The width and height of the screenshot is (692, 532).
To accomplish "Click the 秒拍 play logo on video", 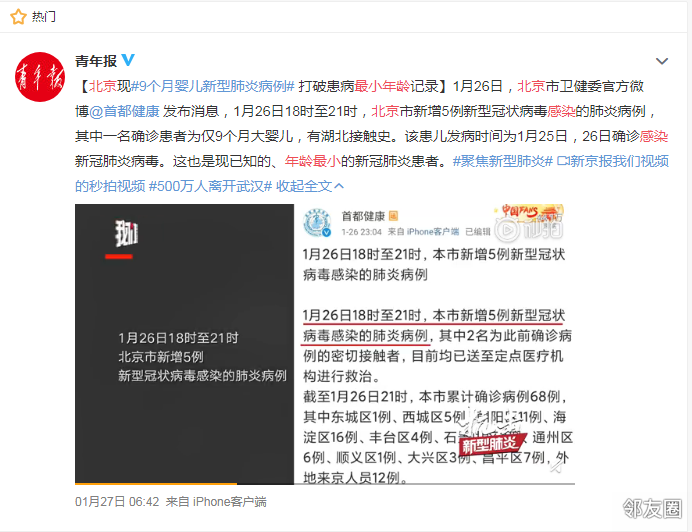I will pyautogui.click(x=529, y=229).
